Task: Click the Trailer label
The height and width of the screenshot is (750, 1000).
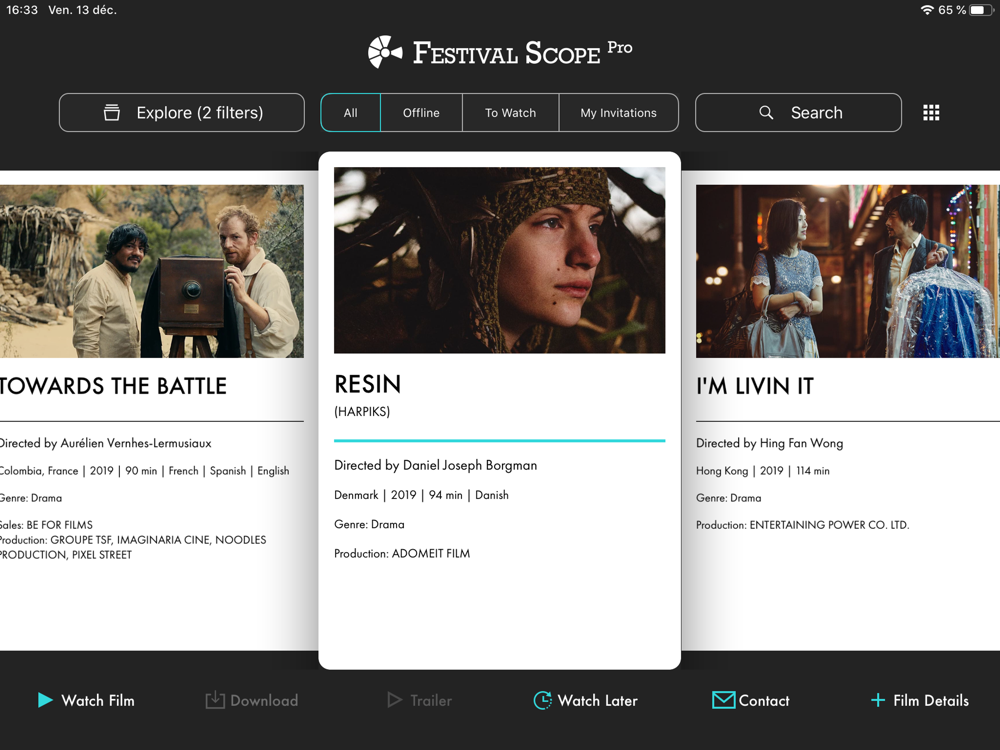Action: coord(431,700)
